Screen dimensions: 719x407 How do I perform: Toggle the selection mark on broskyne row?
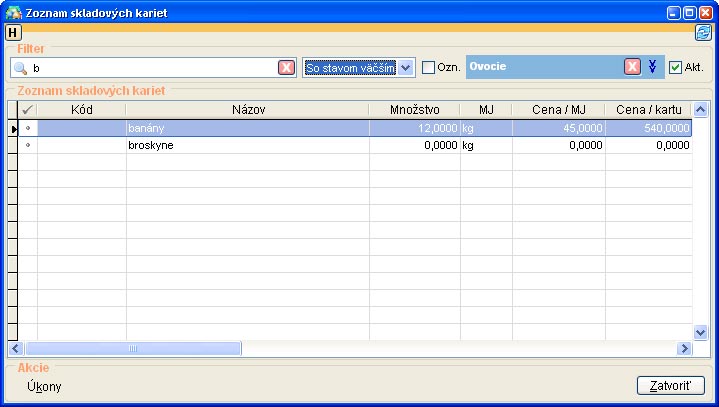(27, 145)
